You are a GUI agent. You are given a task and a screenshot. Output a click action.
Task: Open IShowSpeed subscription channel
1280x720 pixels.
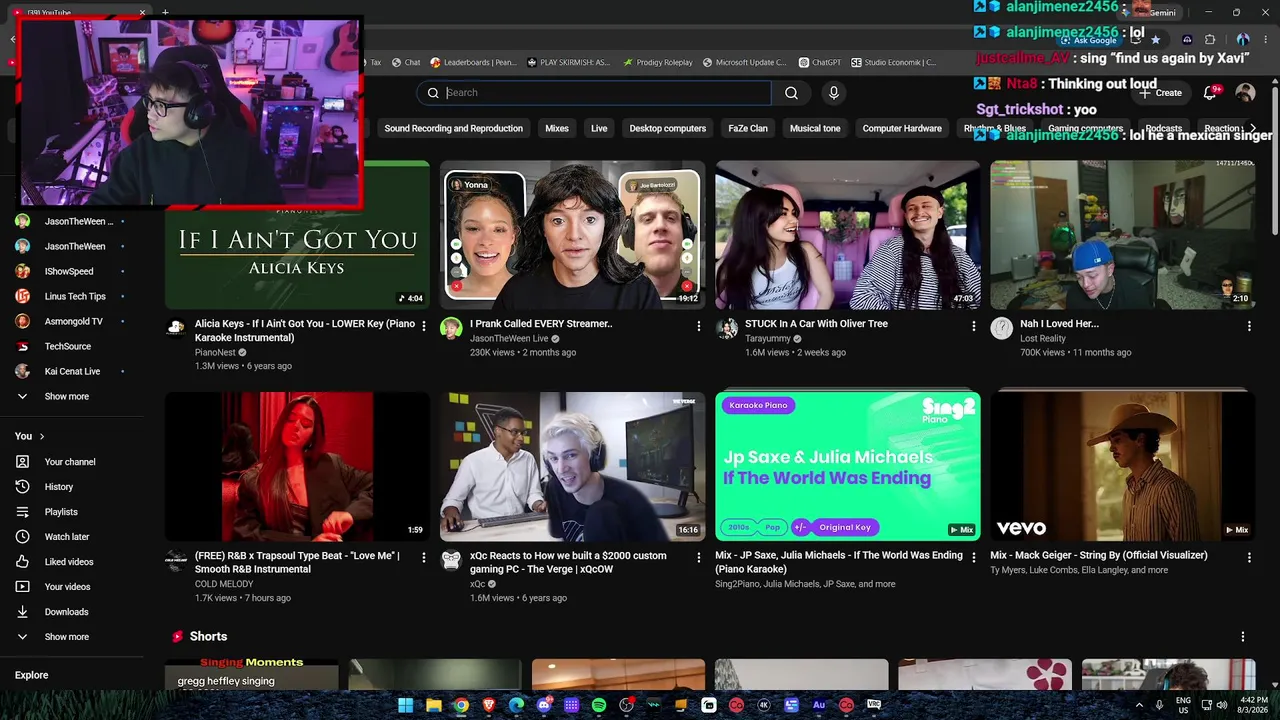[x=69, y=272]
